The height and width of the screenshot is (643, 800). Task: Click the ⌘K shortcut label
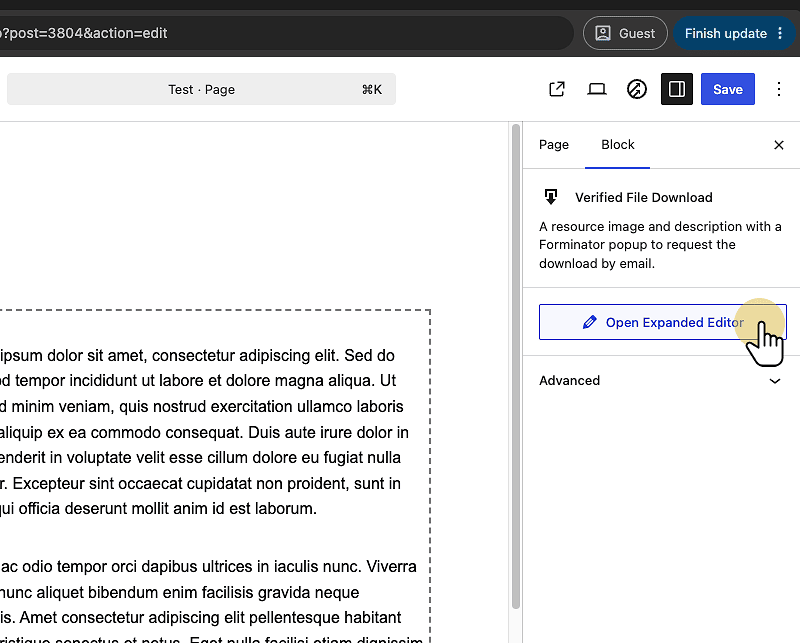click(371, 90)
